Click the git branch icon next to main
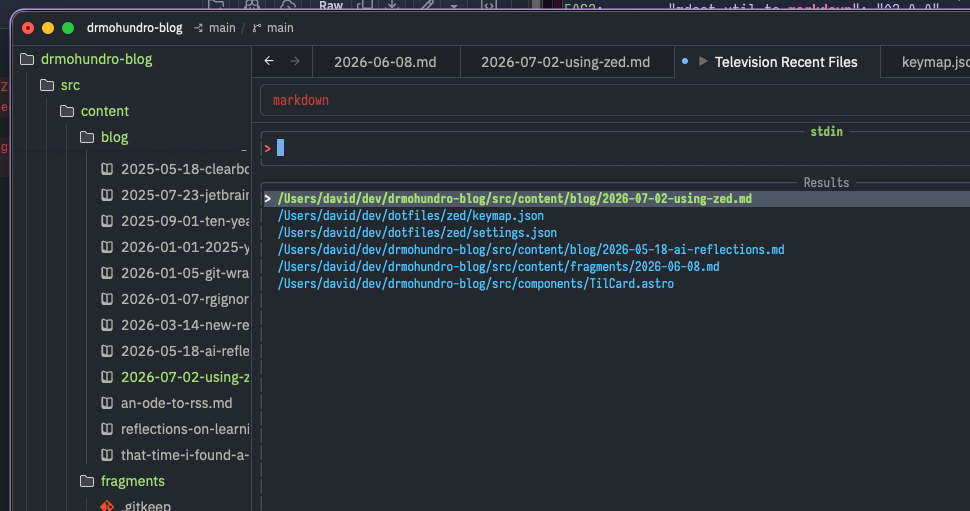The height and width of the screenshot is (511, 970). coord(257,28)
